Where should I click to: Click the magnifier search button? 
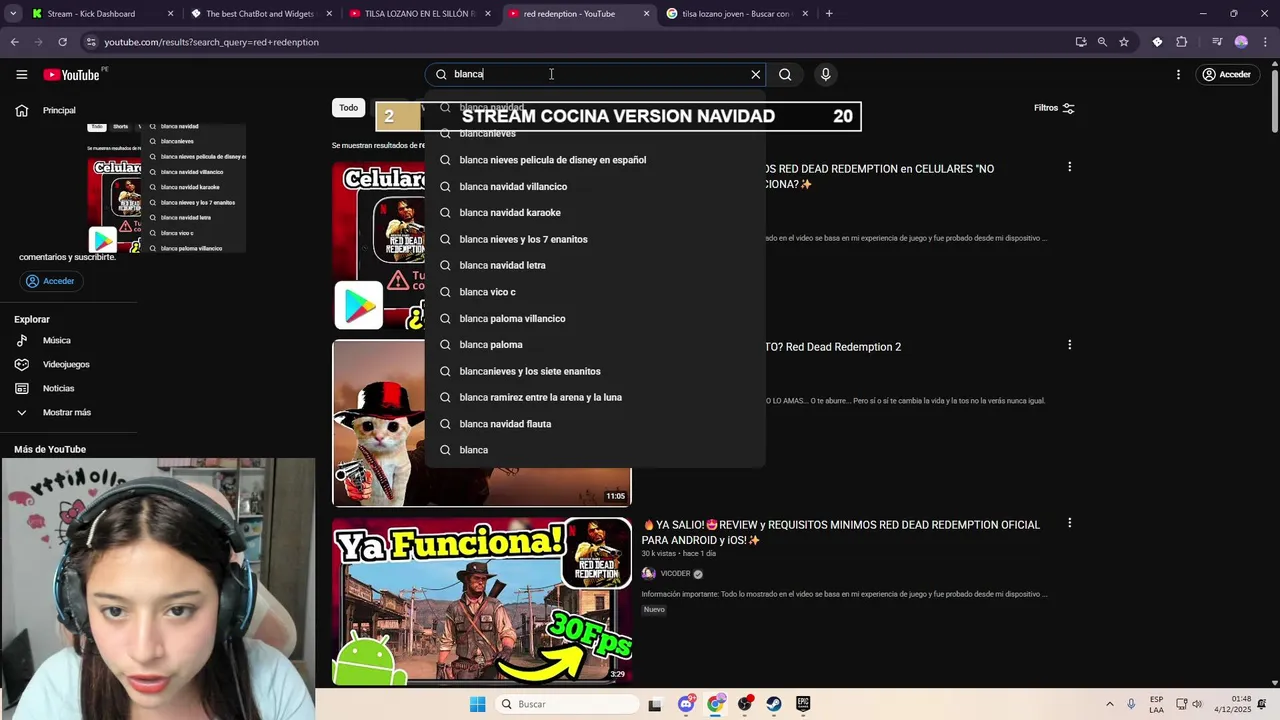point(785,74)
